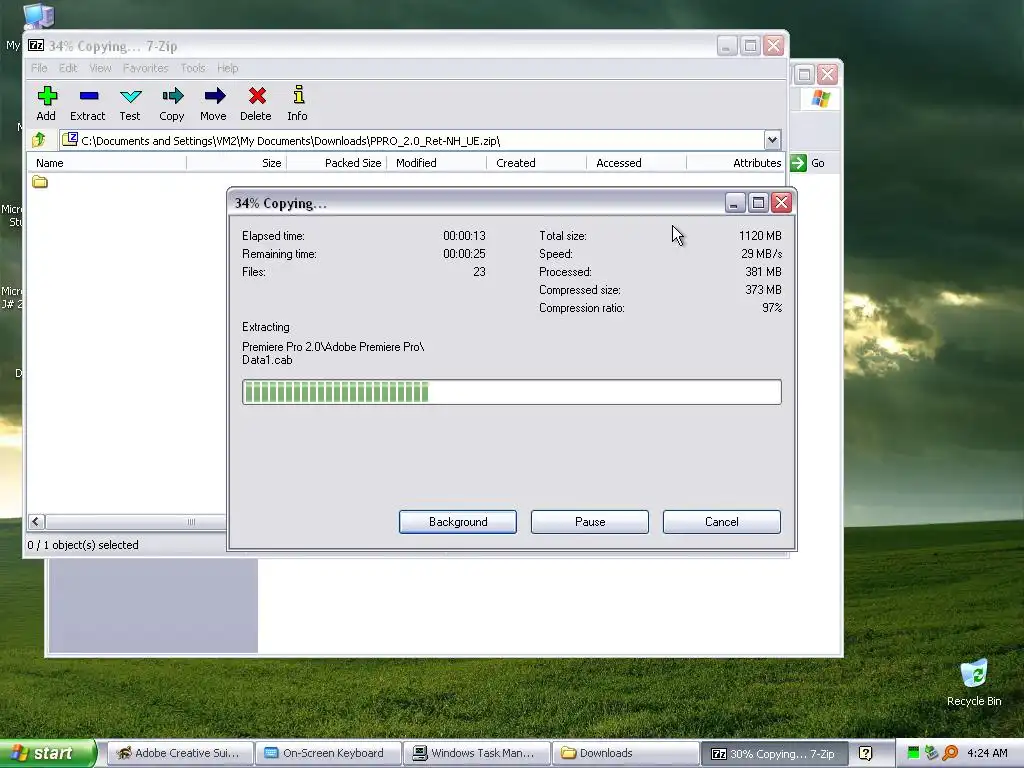This screenshot has height=768, width=1024.
Task: Maximize the 34% Copying dialog
Action: [x=758, y=203]
